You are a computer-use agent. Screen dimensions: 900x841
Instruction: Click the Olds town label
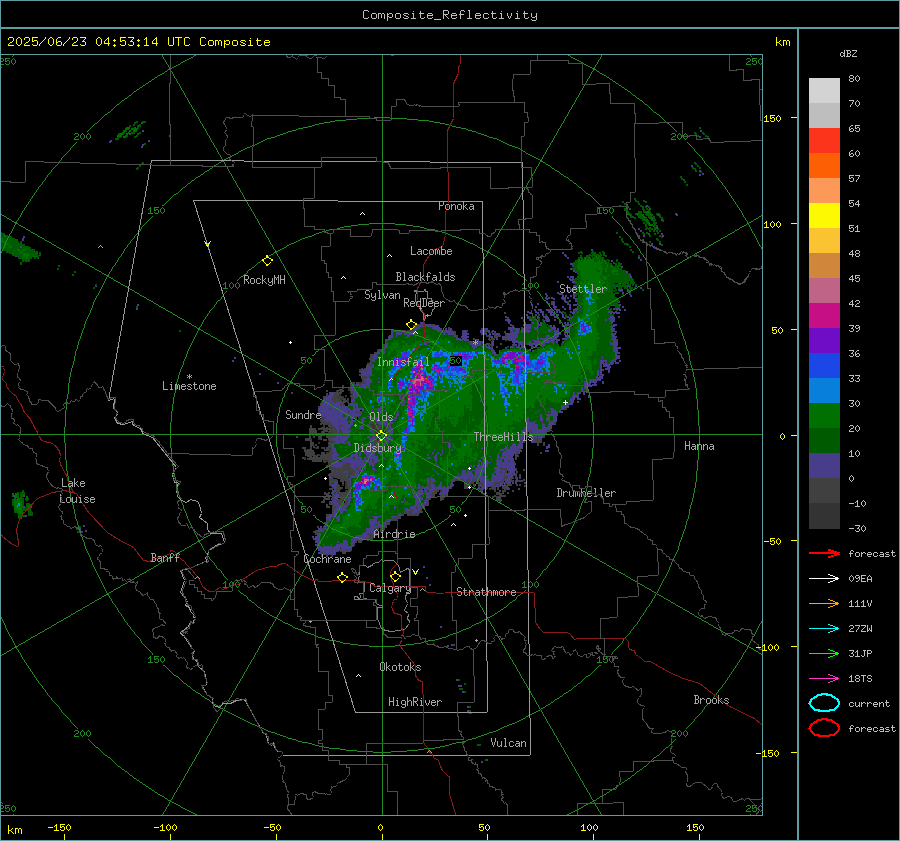pyautogui.click(x=381, y=417)
